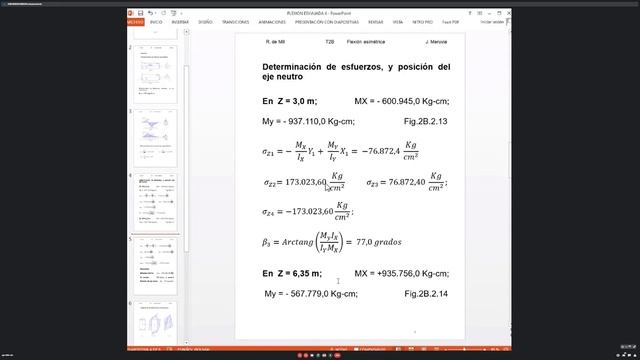Click the header text 'Flexión asimétrica'
The width and height of the screenshot is (640, 360).
tap(366, 42)
